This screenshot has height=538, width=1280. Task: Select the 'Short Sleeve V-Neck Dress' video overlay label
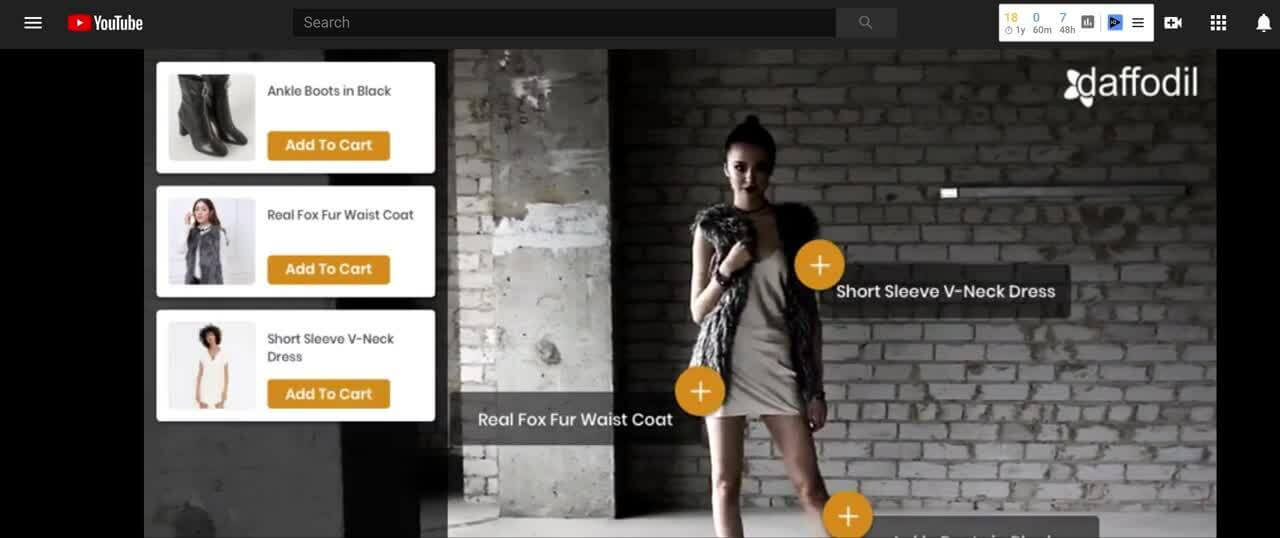tap(945, 291)
